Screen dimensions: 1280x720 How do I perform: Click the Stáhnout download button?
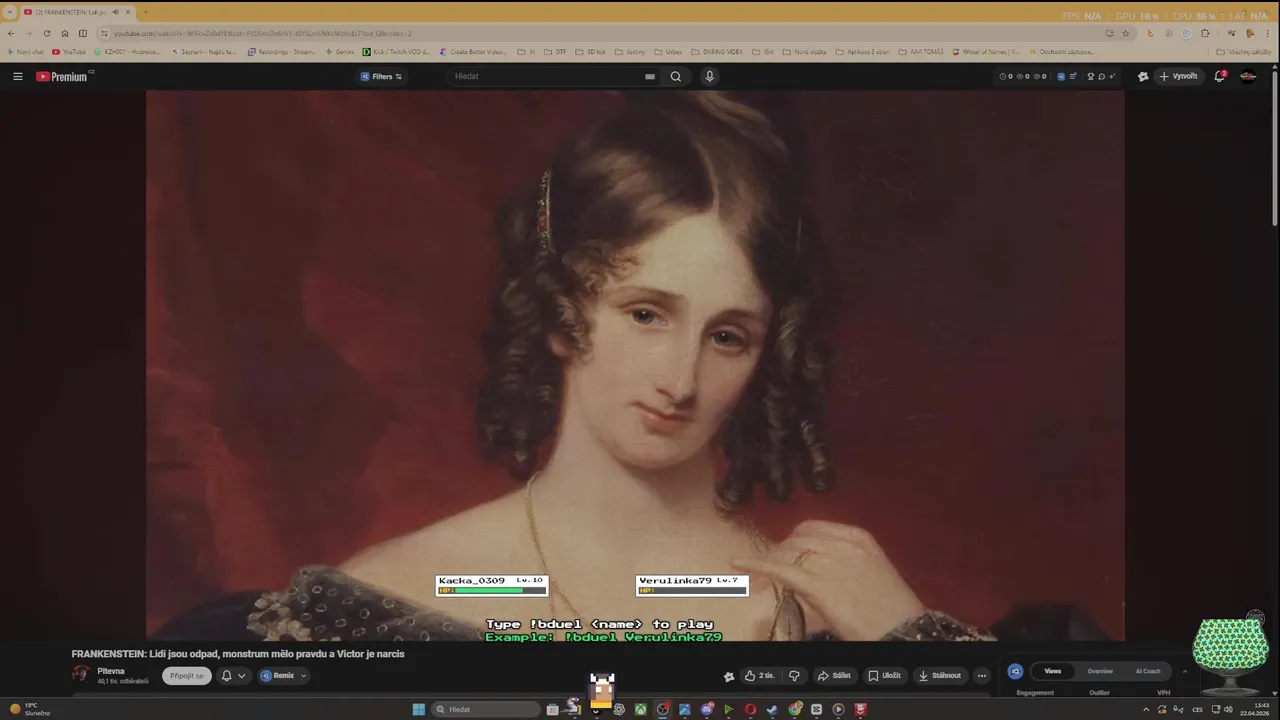pyautogui.click(x=940, y=676)
